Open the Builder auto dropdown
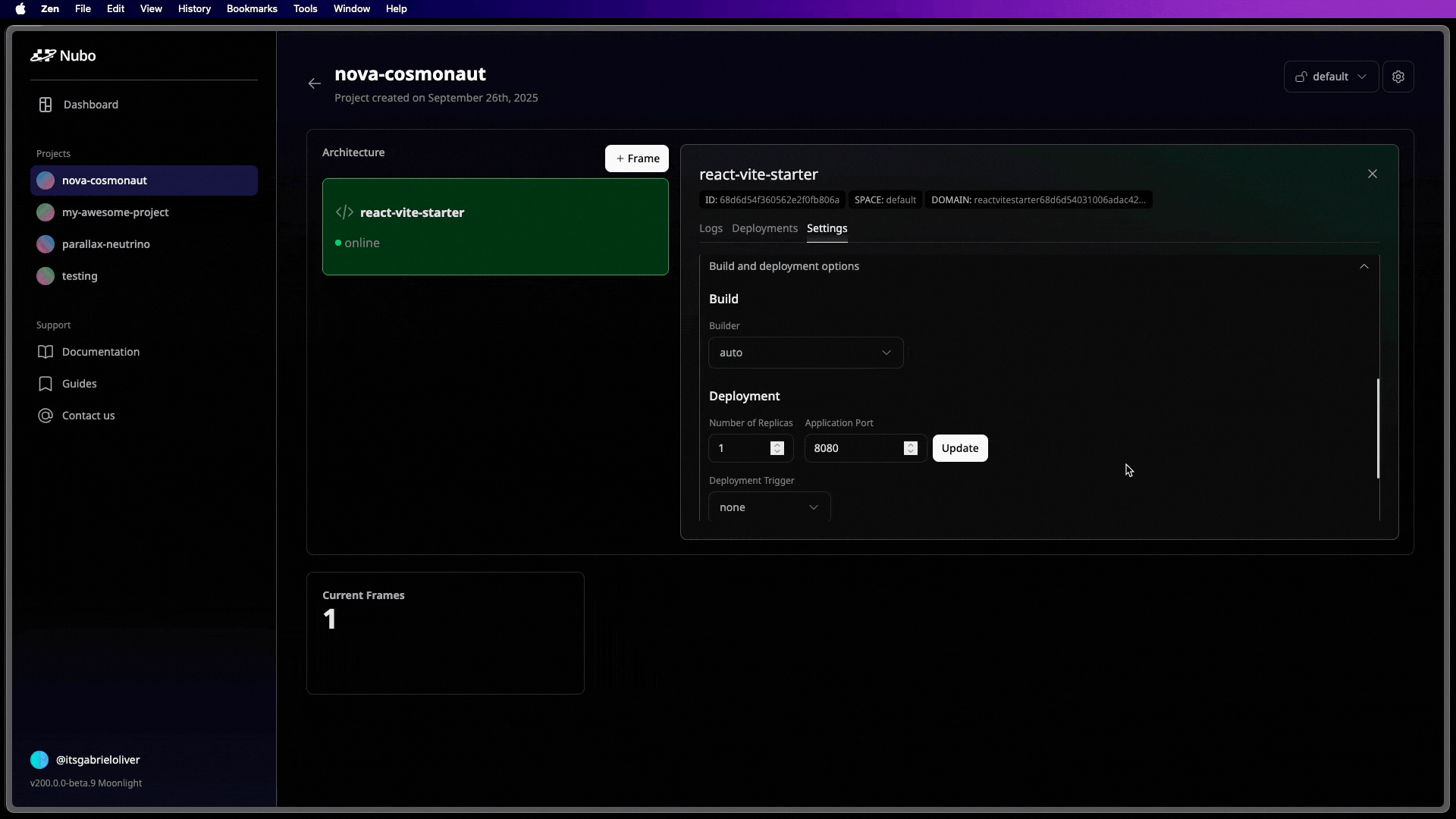Screen dimensions: 1456x819 coord(805,353)
